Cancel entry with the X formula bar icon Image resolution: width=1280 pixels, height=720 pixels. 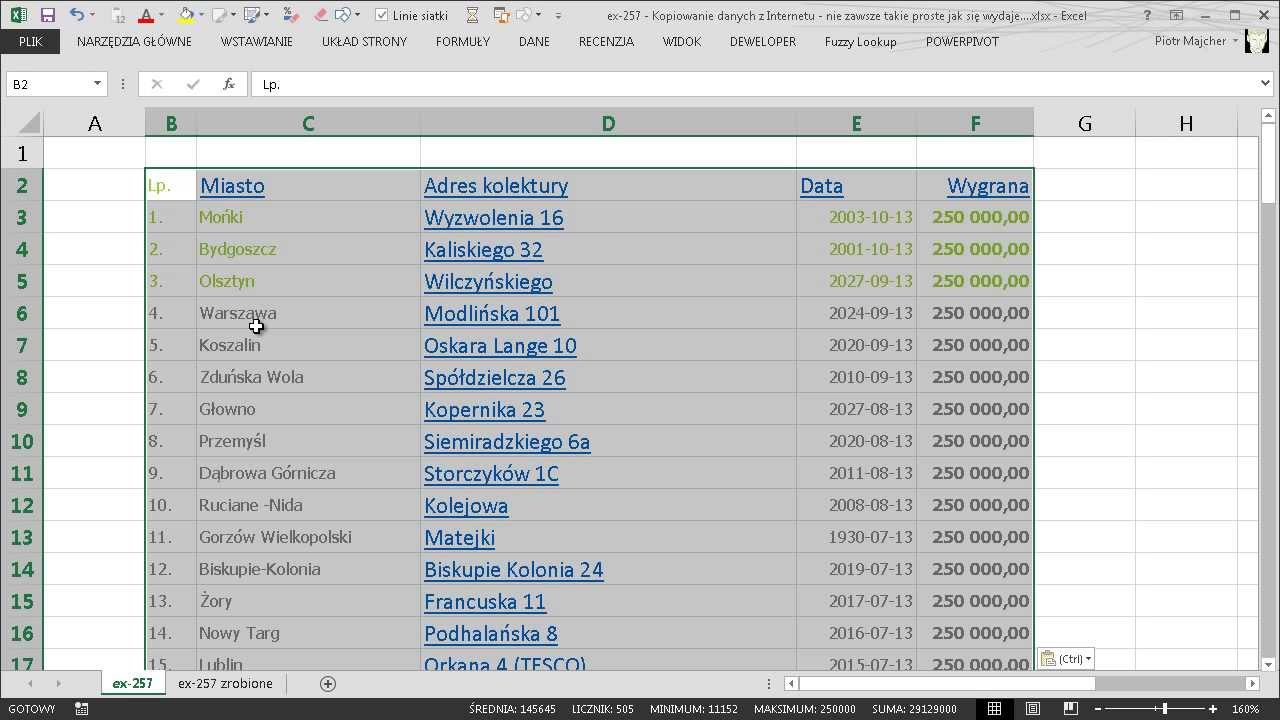[156, 85]
